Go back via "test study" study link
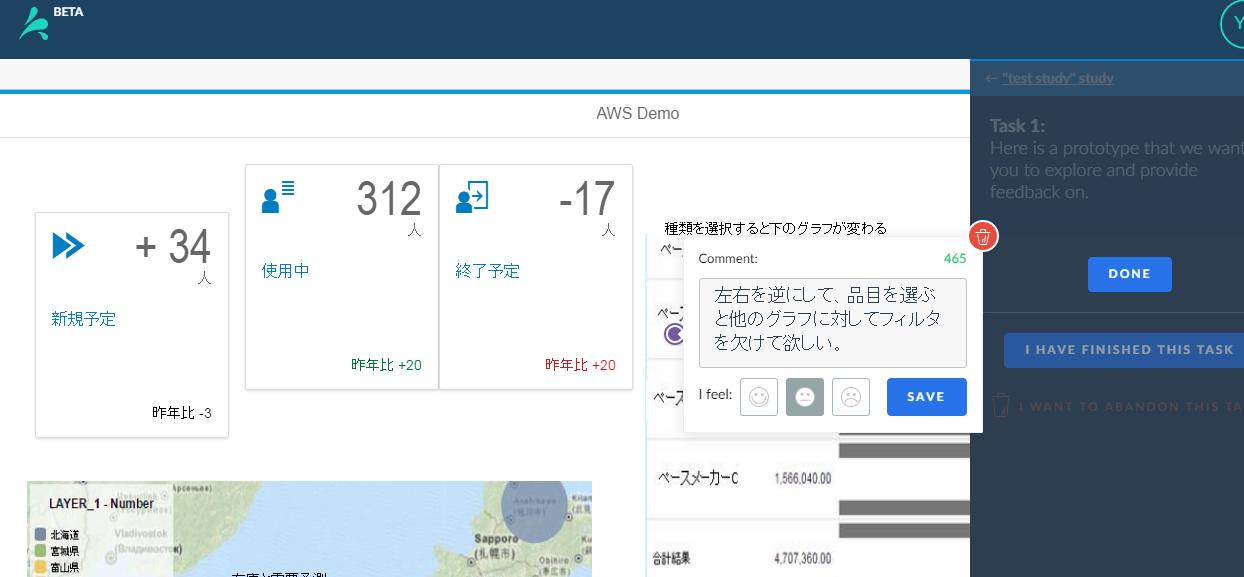The height and width of the screenshot is (577, 1244). click(1057, 78)
